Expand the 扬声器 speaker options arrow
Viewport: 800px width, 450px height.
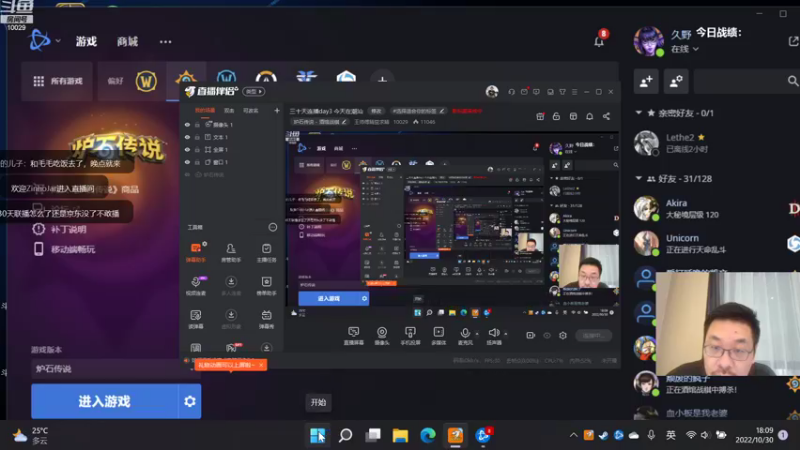tap(506, 334)
